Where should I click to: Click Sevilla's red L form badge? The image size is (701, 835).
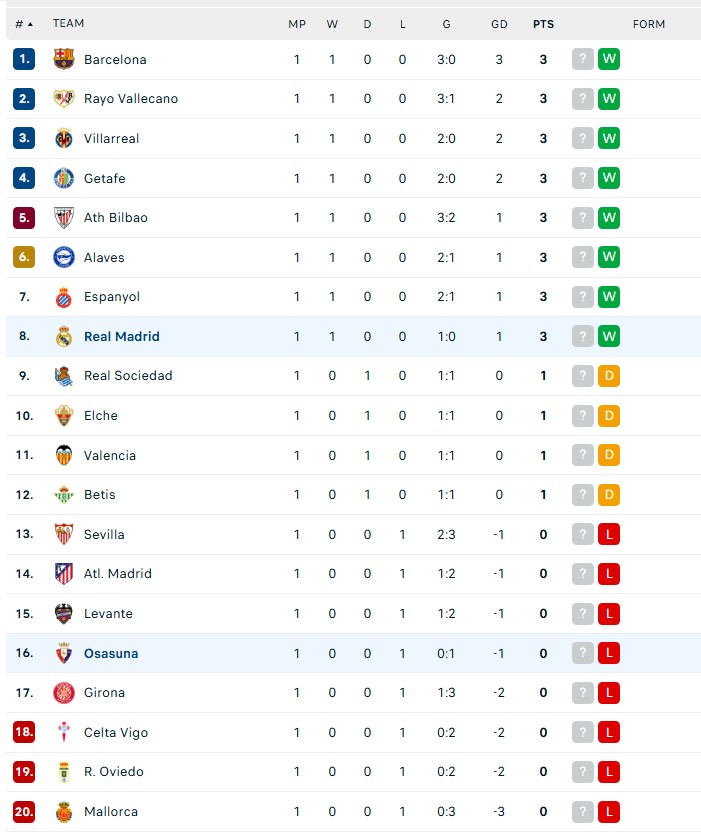coord(609,534)
